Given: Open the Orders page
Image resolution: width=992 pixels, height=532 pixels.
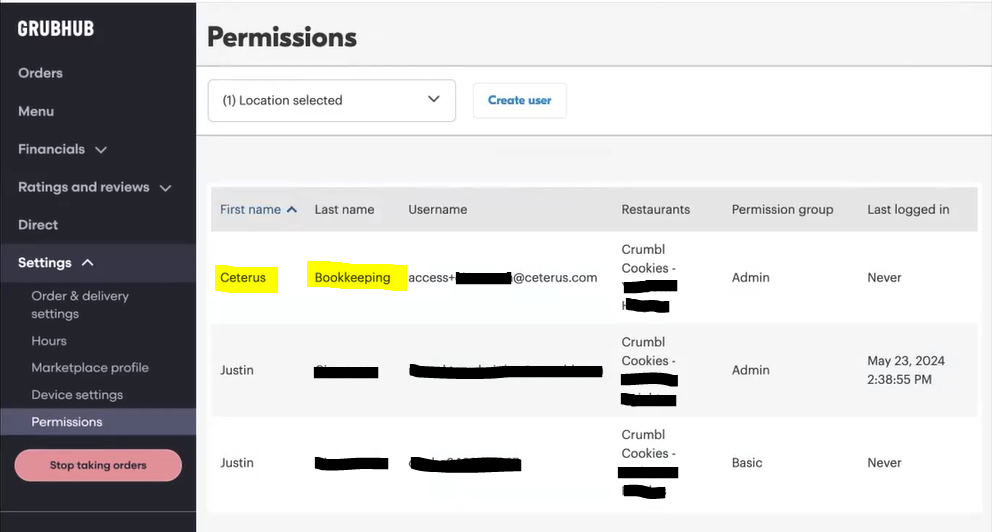Looking at the screenshot, I should click(40, 73).
